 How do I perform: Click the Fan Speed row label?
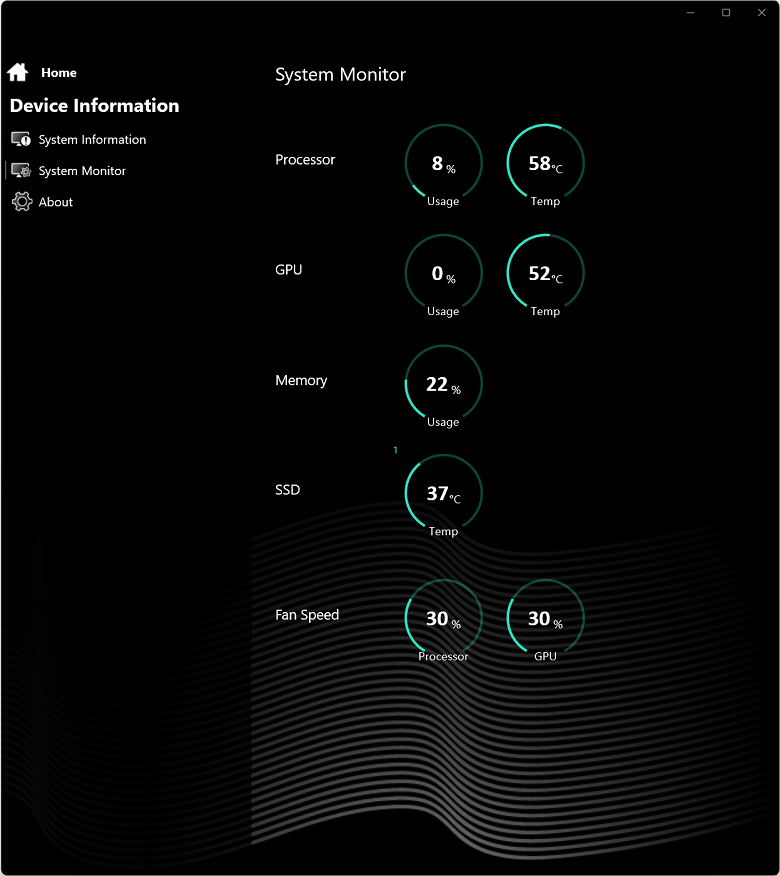307,615
